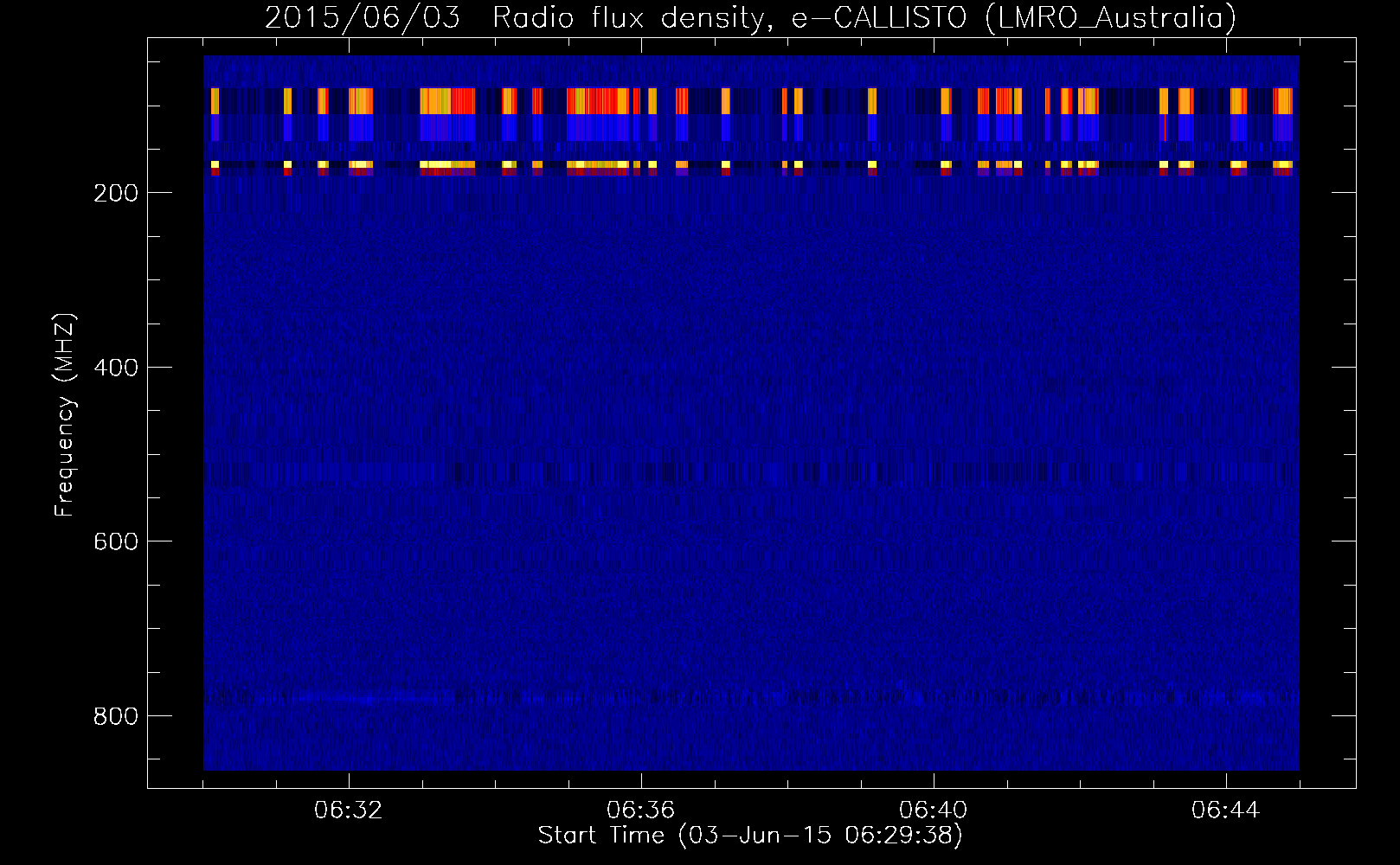Click the 600 frequency tick label
Viewport: 1400px width, 865px height.
116,541
